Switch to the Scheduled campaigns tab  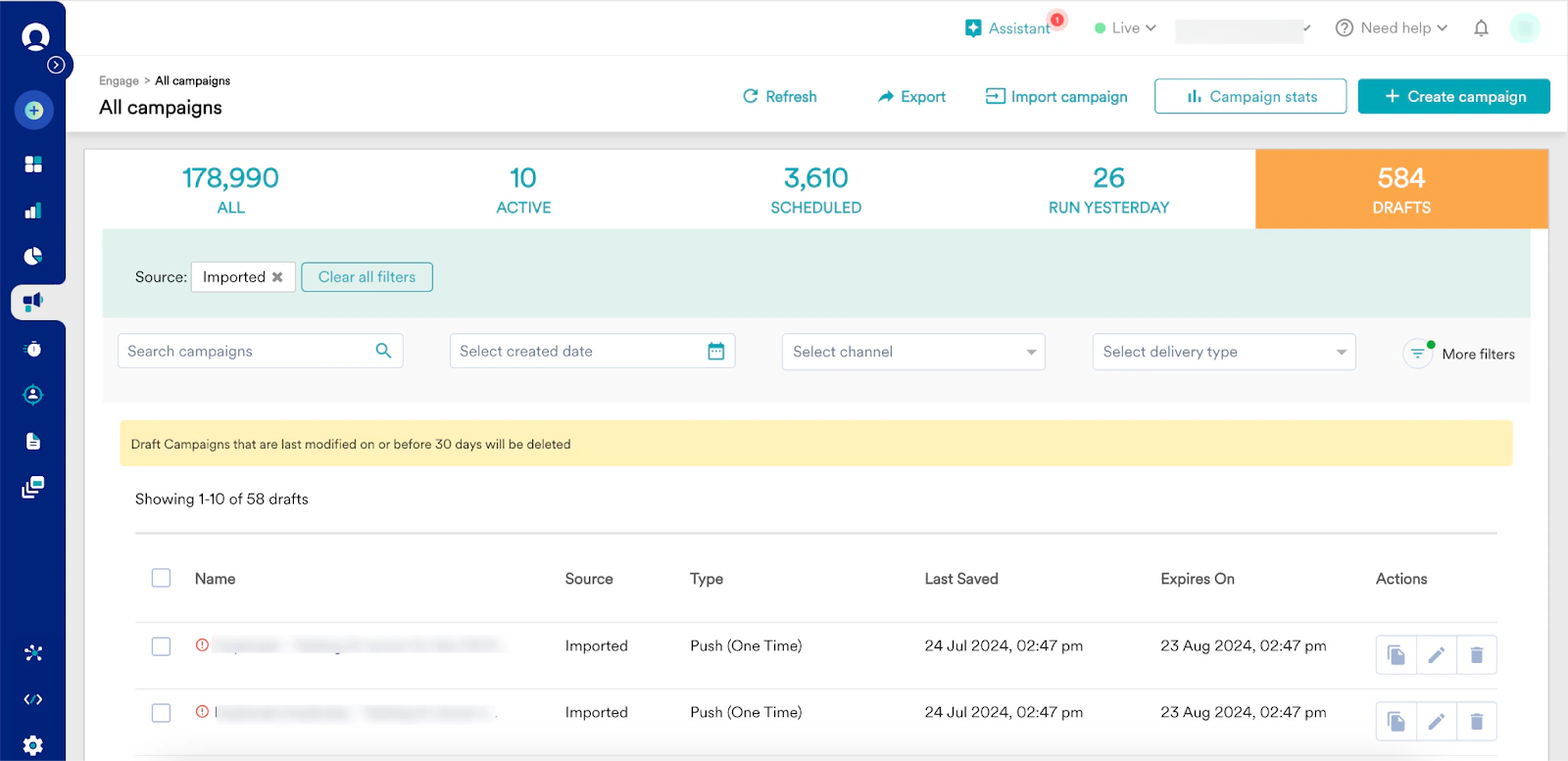[816, 189]
